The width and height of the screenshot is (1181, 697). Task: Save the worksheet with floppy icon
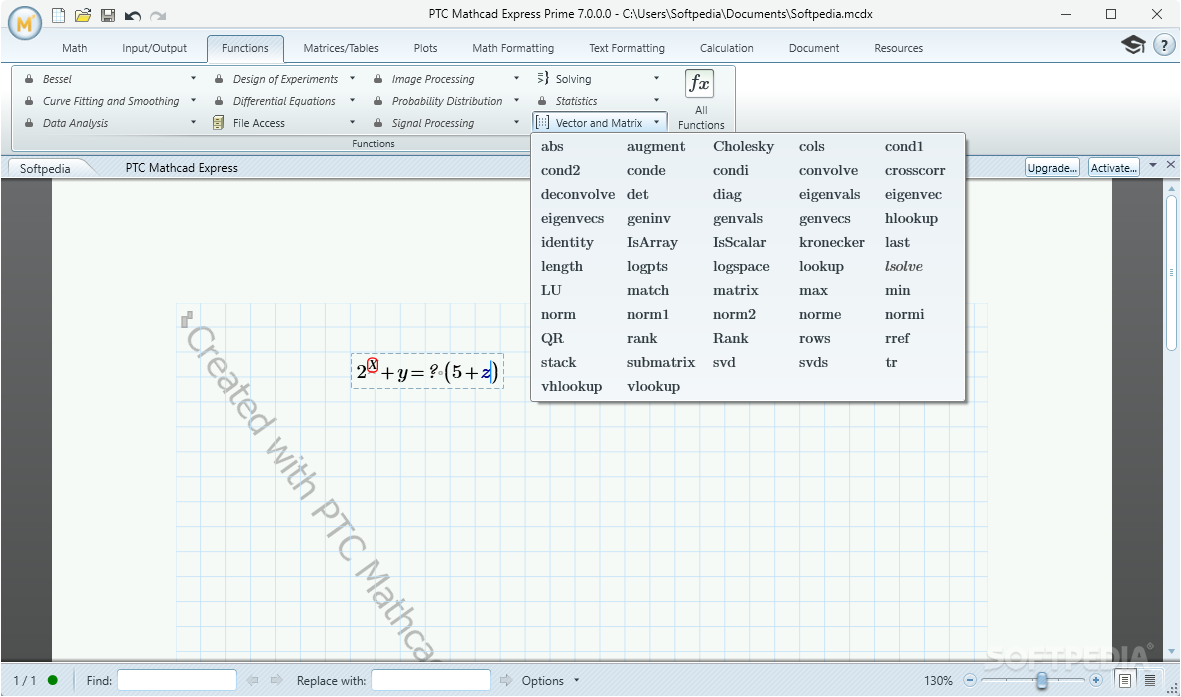click(x=108, y=15)
